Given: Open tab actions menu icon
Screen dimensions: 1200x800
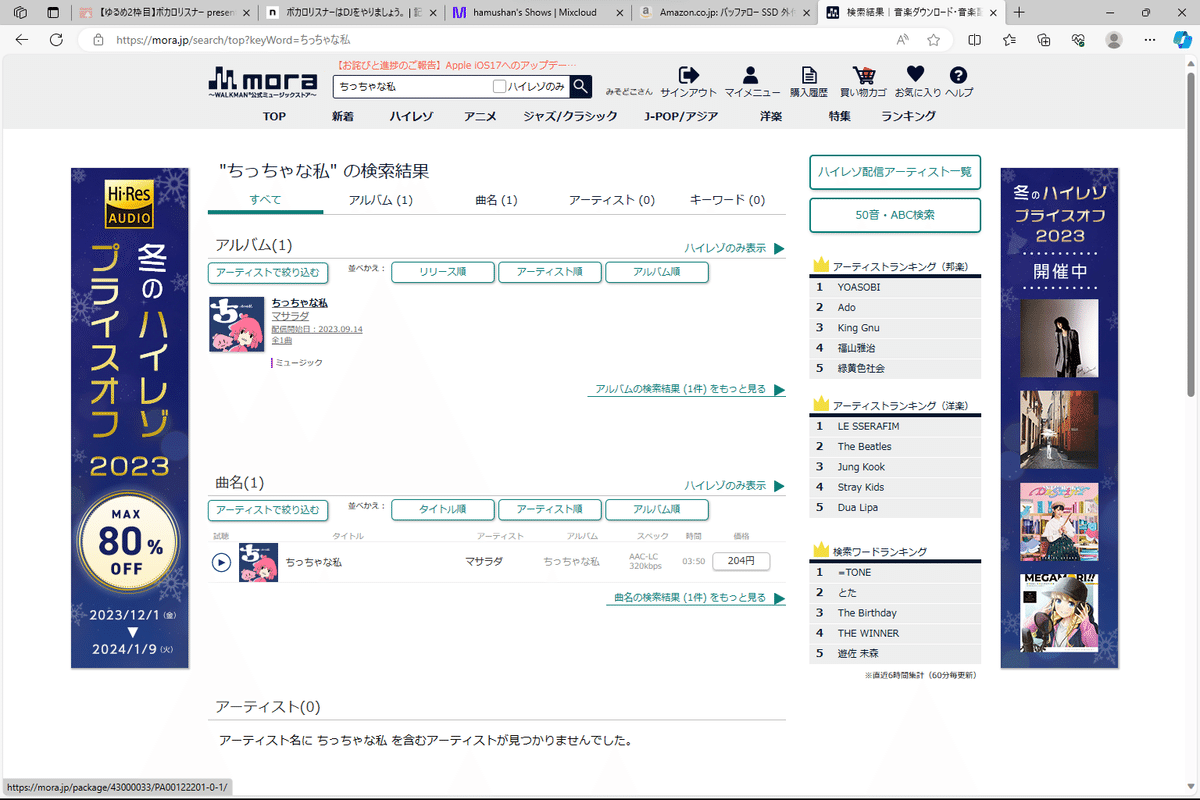Looking at the screenshot, I should coord(52,13).
